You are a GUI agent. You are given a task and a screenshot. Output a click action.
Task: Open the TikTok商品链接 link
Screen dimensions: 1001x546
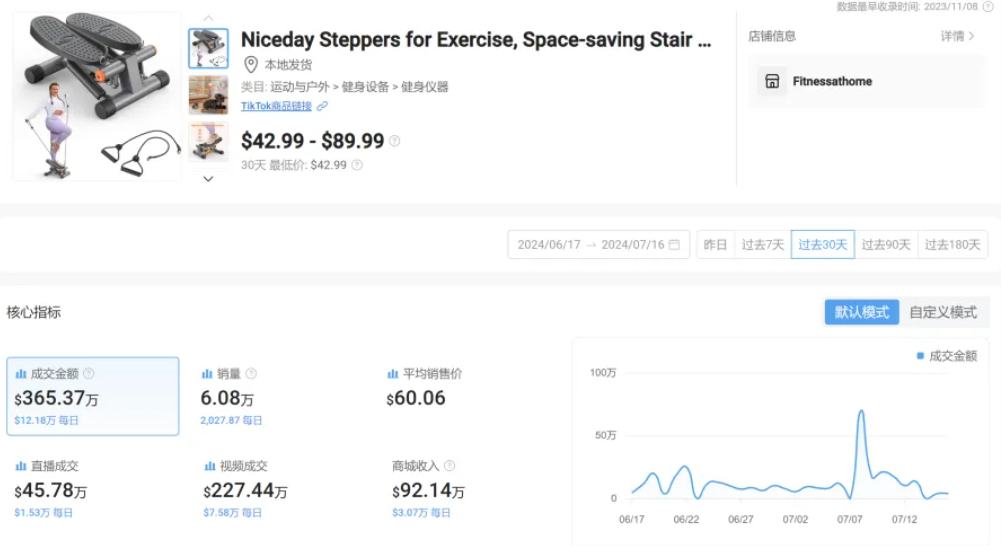click(x=276, y=106)
